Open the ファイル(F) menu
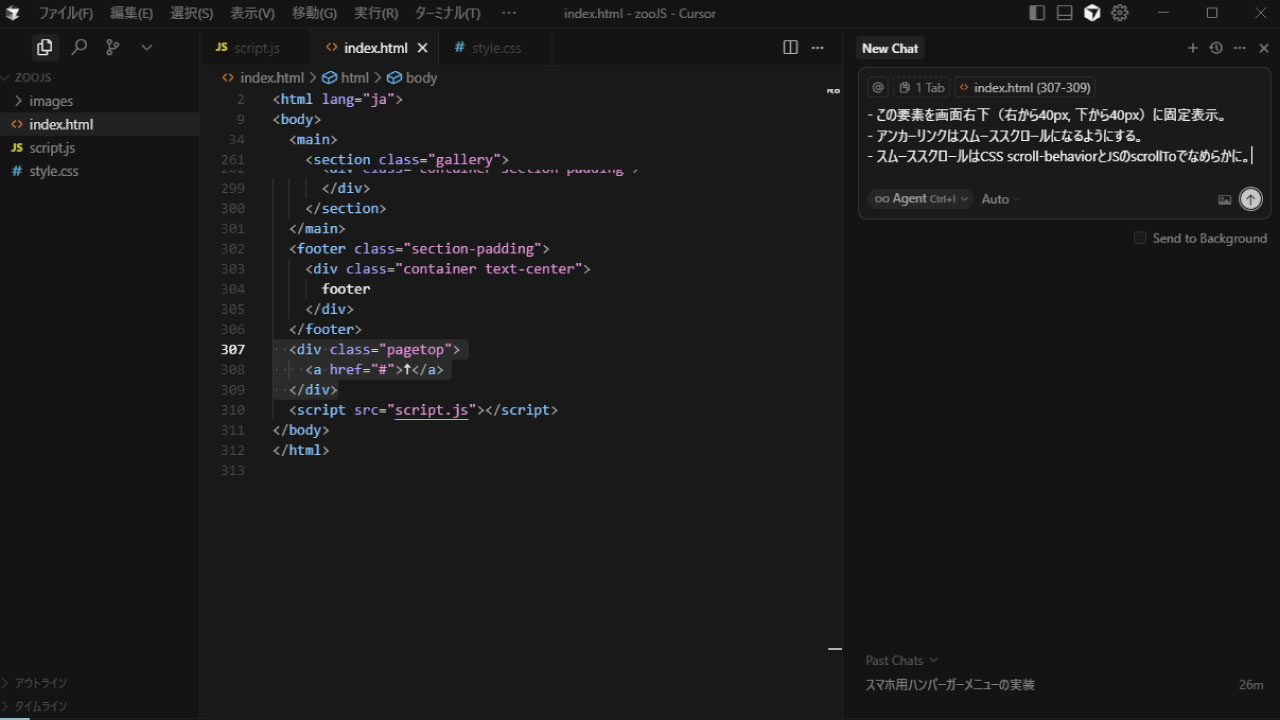The image size is (1280, 720). tap(65, 13)
